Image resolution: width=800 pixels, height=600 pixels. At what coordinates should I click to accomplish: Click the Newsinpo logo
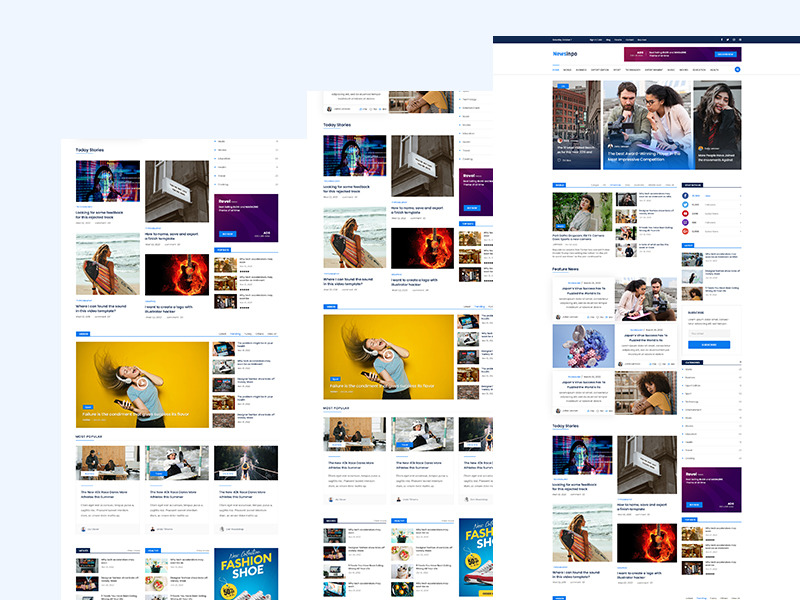click(566, 54)
